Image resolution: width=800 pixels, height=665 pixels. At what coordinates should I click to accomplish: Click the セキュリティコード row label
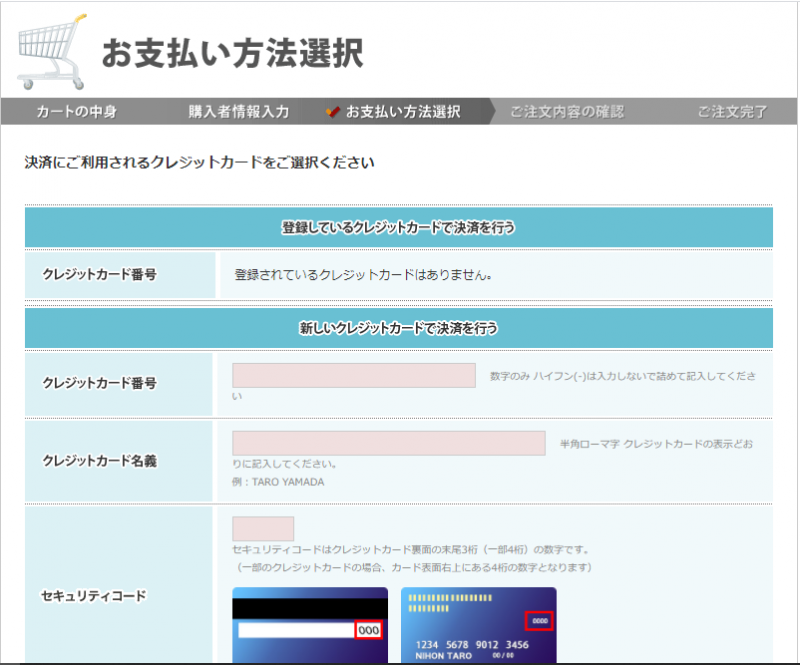[x=94, y=596]
